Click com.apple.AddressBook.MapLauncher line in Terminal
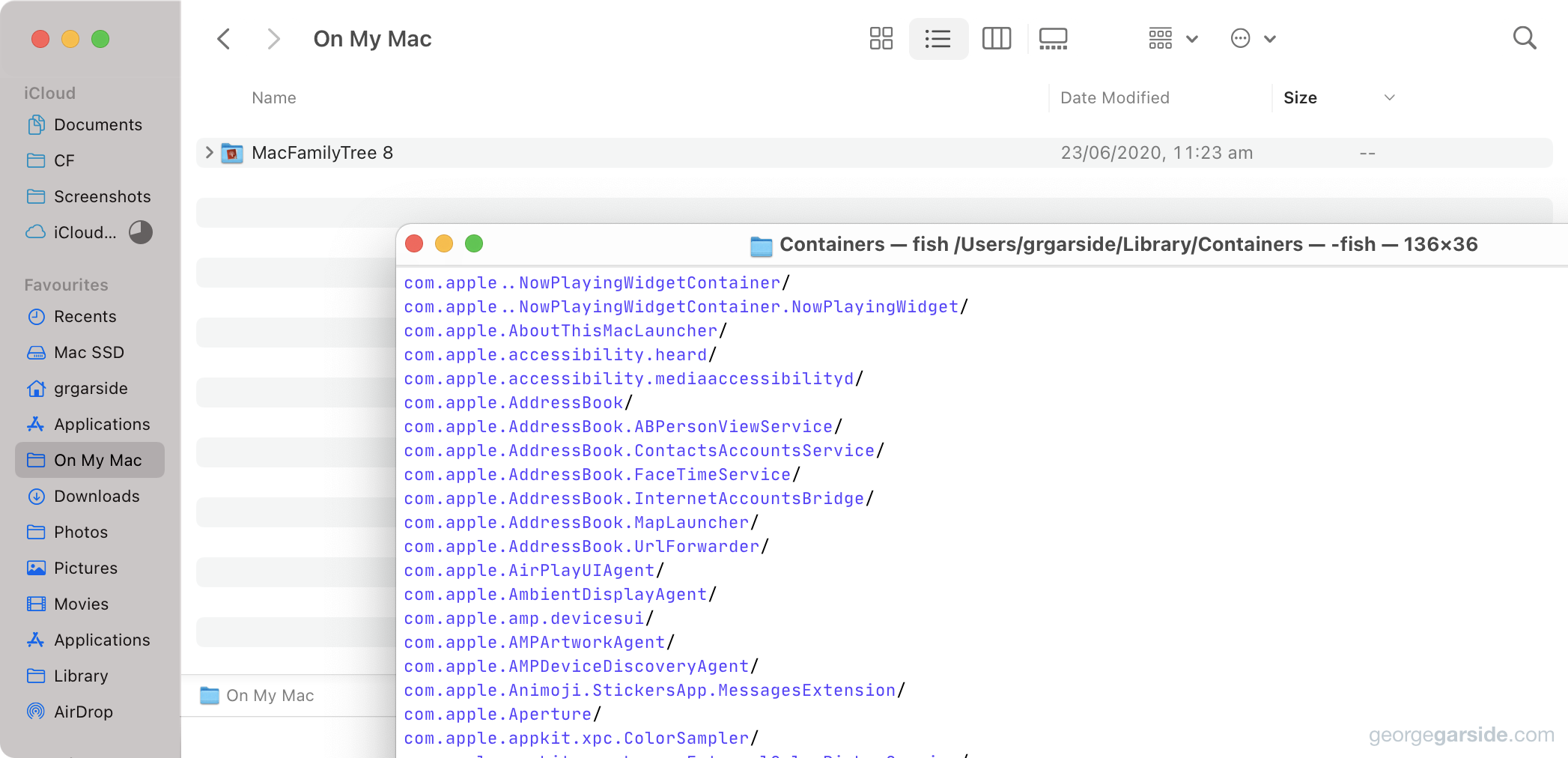This screenshot has width=1568, height=758. tap(581, 523)
